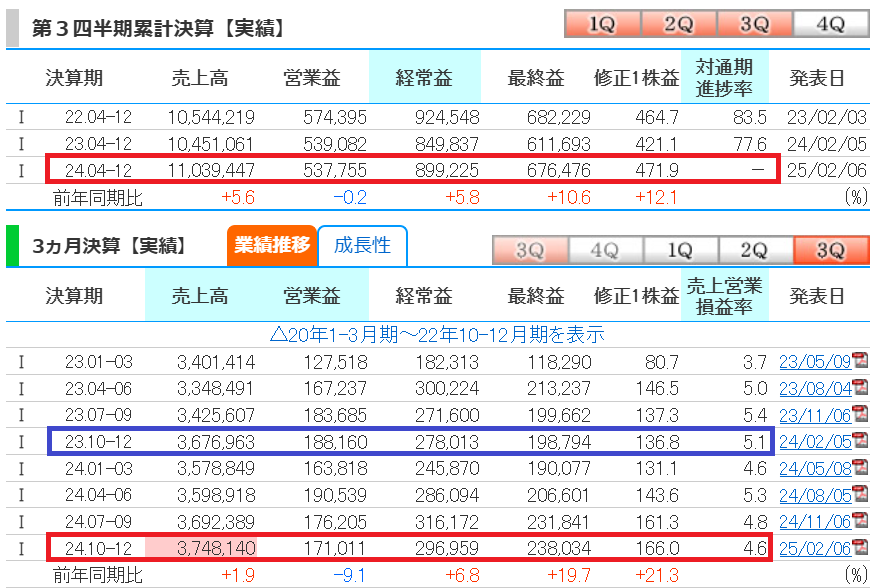884x588 pixels.
Task: Select sales value 11,039,447
Action: pos(211,170)
